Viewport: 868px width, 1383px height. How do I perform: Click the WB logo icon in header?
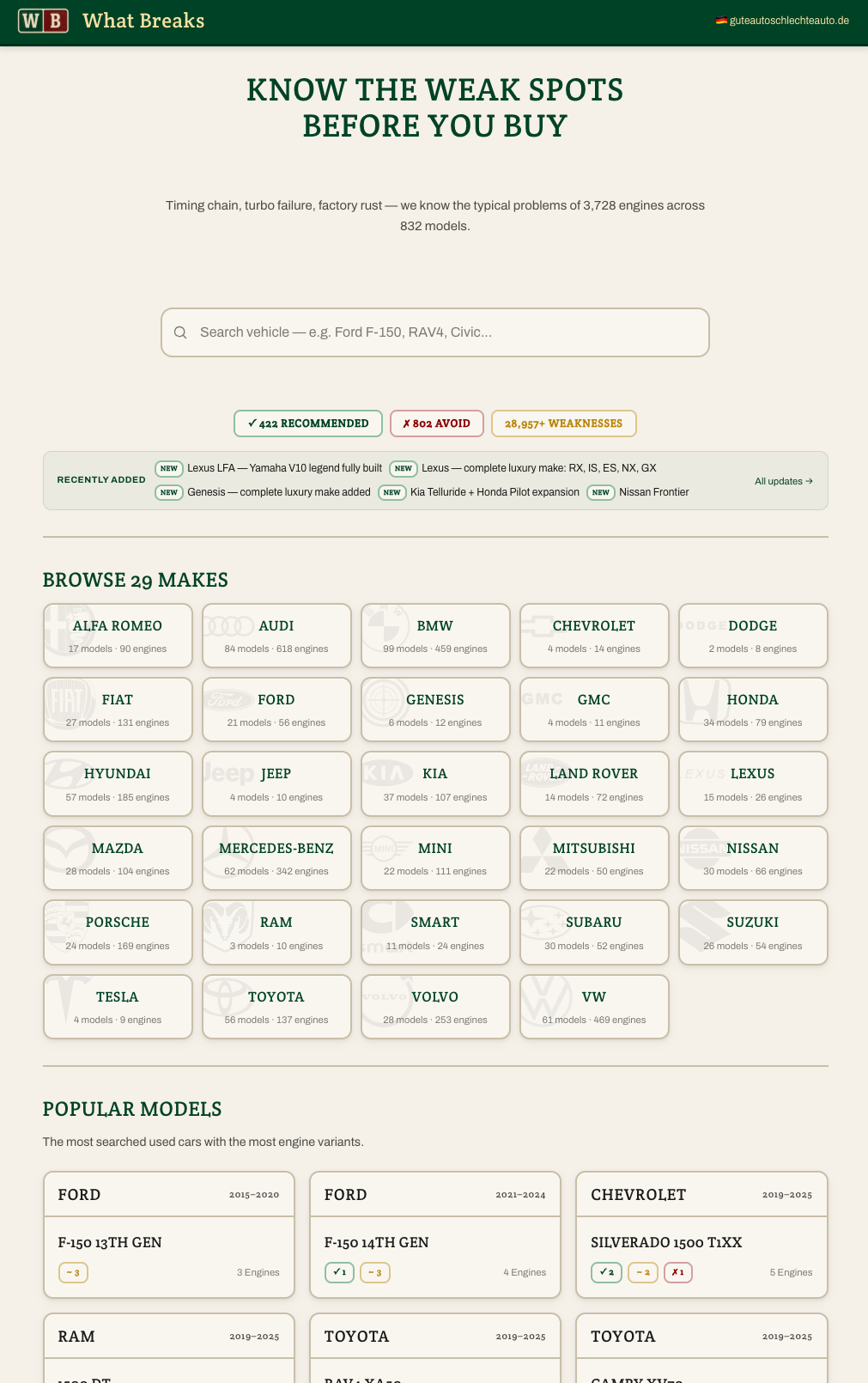tap(44, 21)
